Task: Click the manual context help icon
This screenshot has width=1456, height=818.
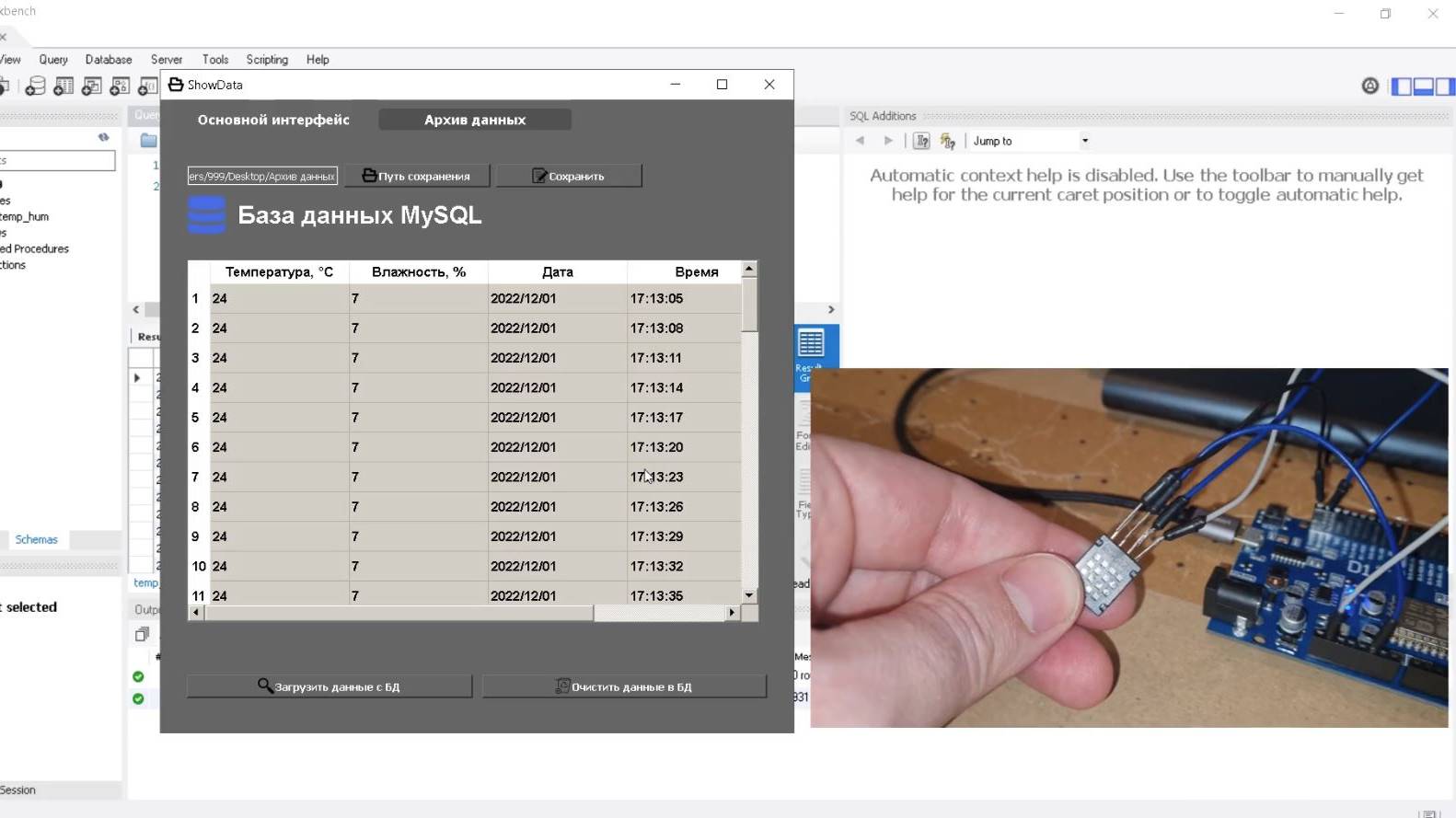Action: point(921,141)
